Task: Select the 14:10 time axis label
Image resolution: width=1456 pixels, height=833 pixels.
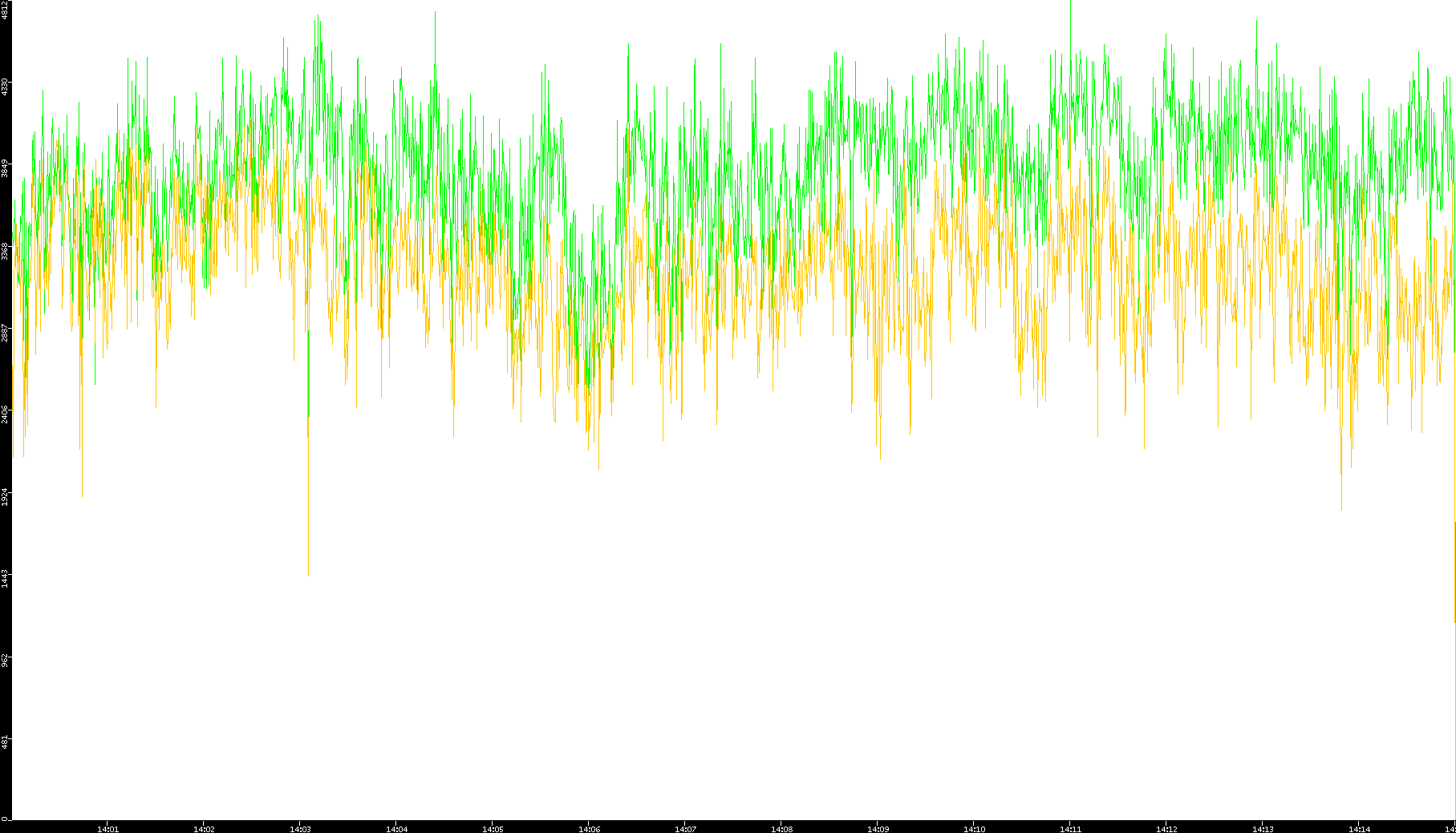Action: (x=974, y=828)
